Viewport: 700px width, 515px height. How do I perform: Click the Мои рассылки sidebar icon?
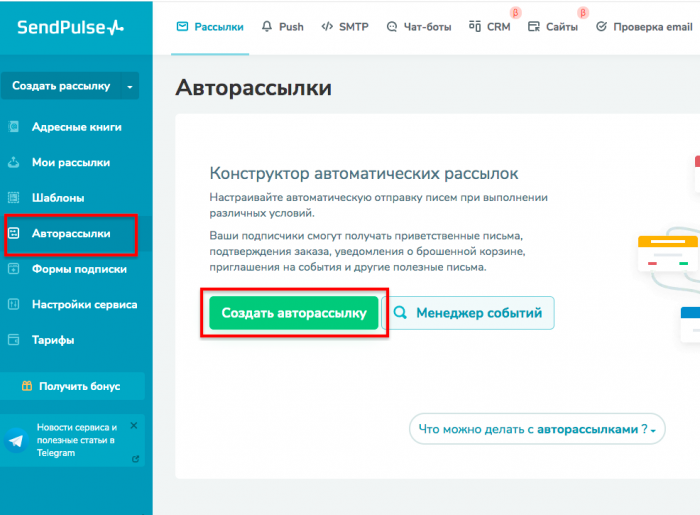point(14,162)
